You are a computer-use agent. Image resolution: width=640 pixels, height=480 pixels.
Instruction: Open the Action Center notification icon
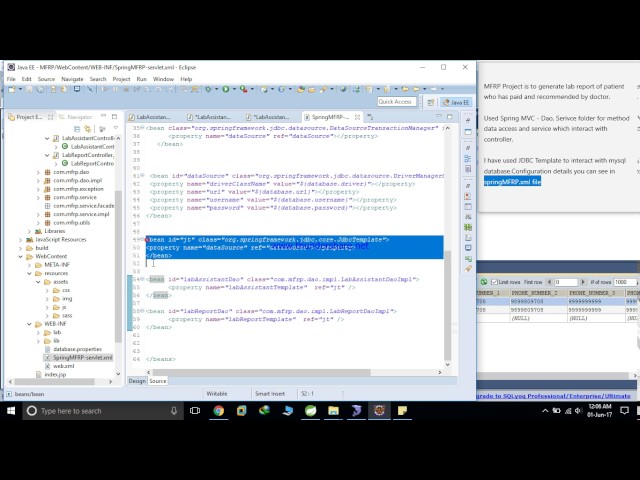point(624,411)
